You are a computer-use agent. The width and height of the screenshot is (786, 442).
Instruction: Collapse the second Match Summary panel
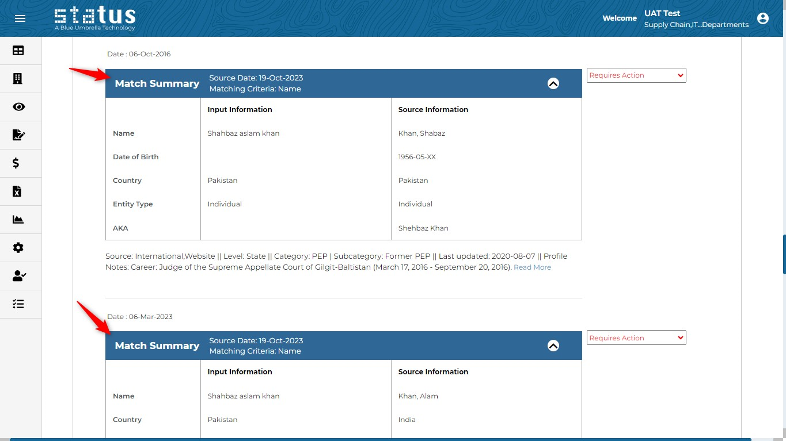553,345
